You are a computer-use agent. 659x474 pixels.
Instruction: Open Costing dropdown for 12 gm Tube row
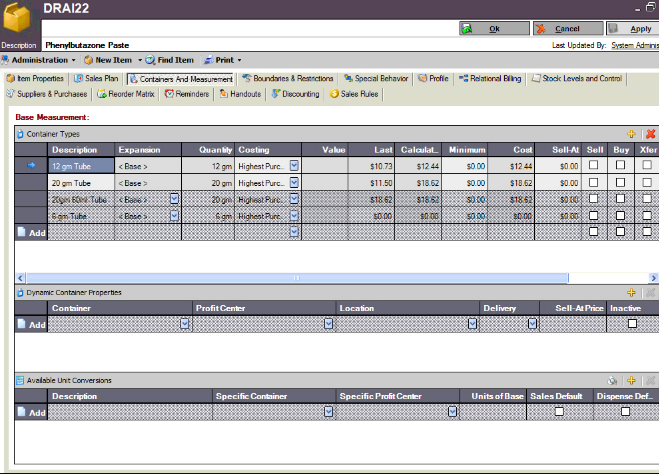click(x=294, y=165)
